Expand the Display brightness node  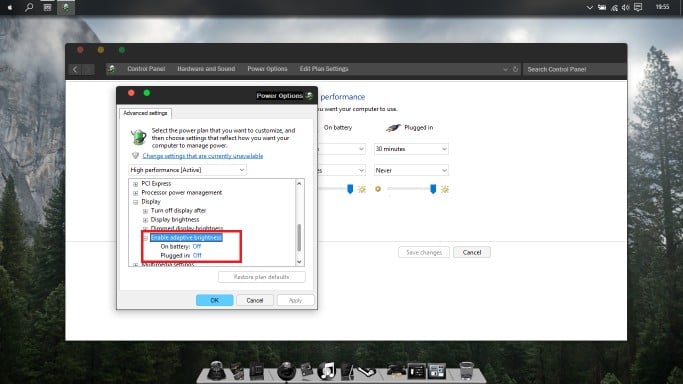(x=145, y=220)
